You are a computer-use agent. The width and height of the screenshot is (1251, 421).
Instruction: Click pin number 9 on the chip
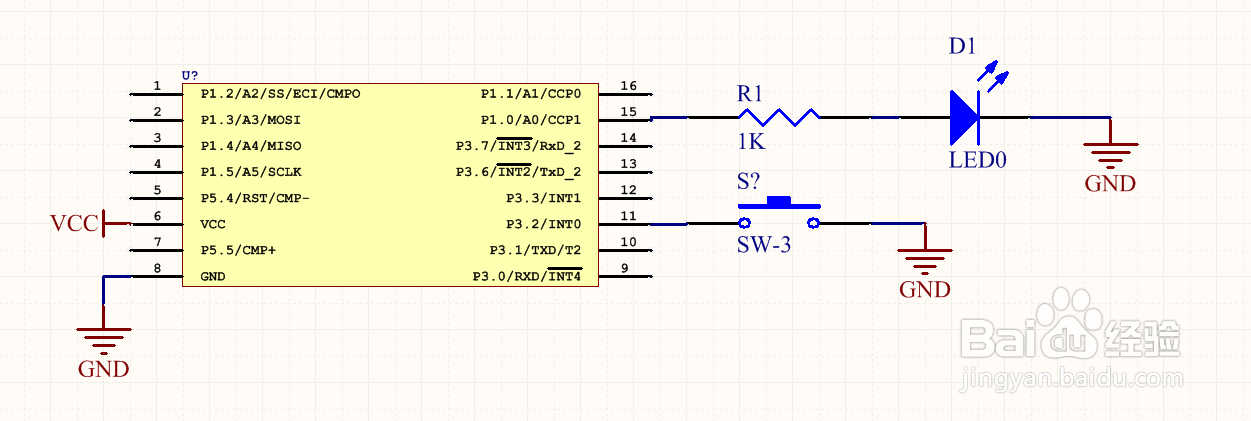point(623,268)
